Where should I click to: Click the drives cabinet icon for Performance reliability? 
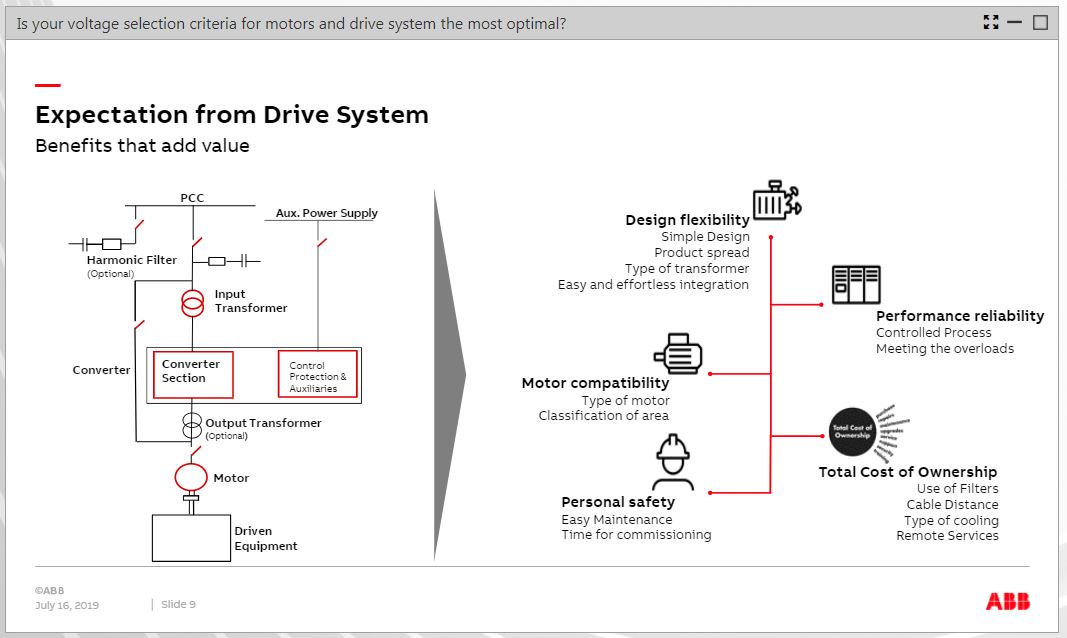coord(857,283)
